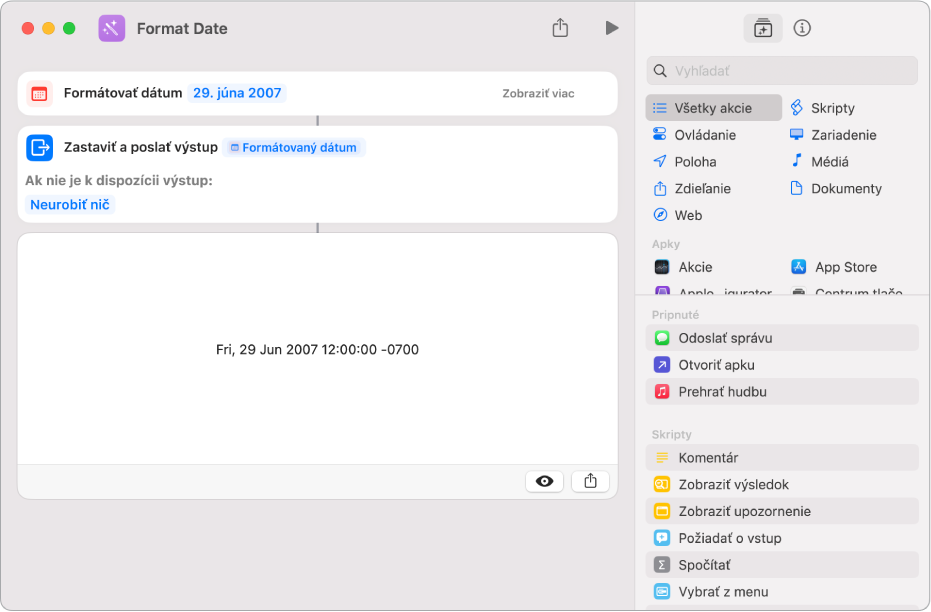Focus the Vyhľadať search field
Screen dimensions: 931x612
tap(782, 71)
